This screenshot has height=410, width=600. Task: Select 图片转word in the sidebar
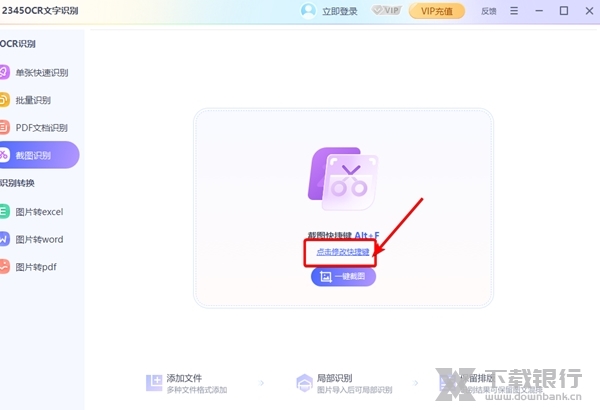click(39, 239)
